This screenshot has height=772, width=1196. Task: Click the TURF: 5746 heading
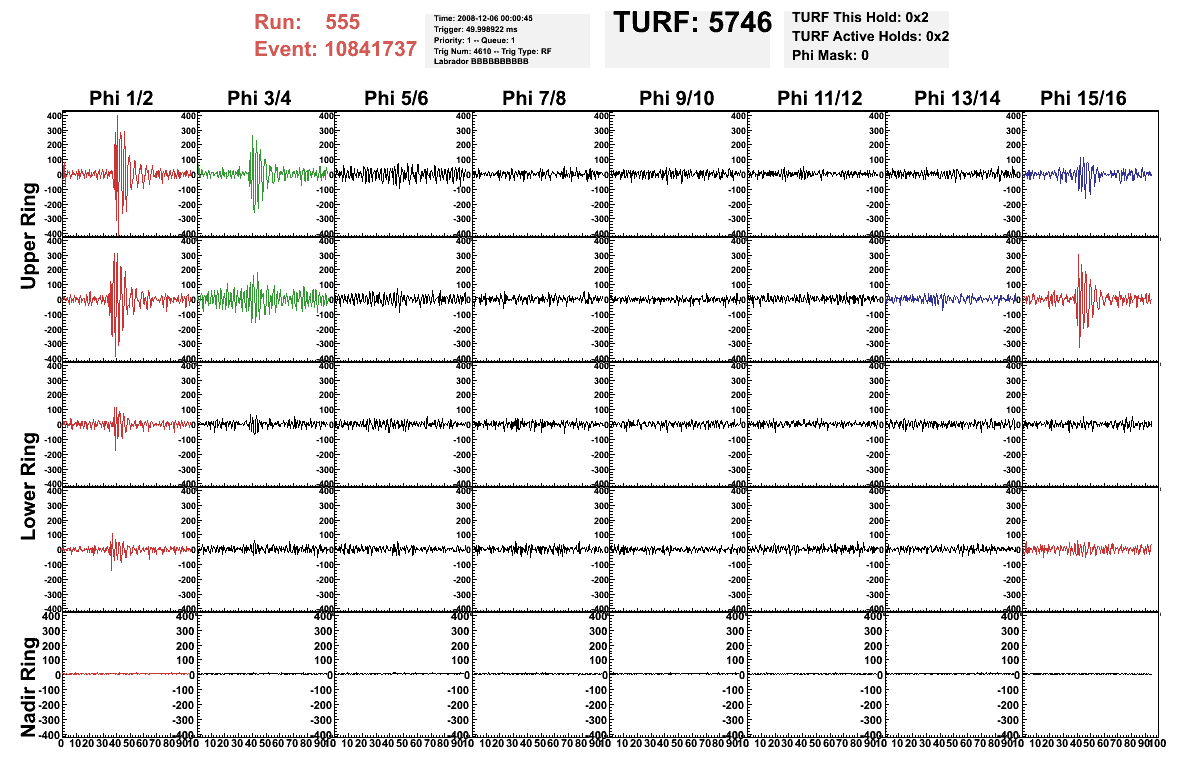coord(693,23)
